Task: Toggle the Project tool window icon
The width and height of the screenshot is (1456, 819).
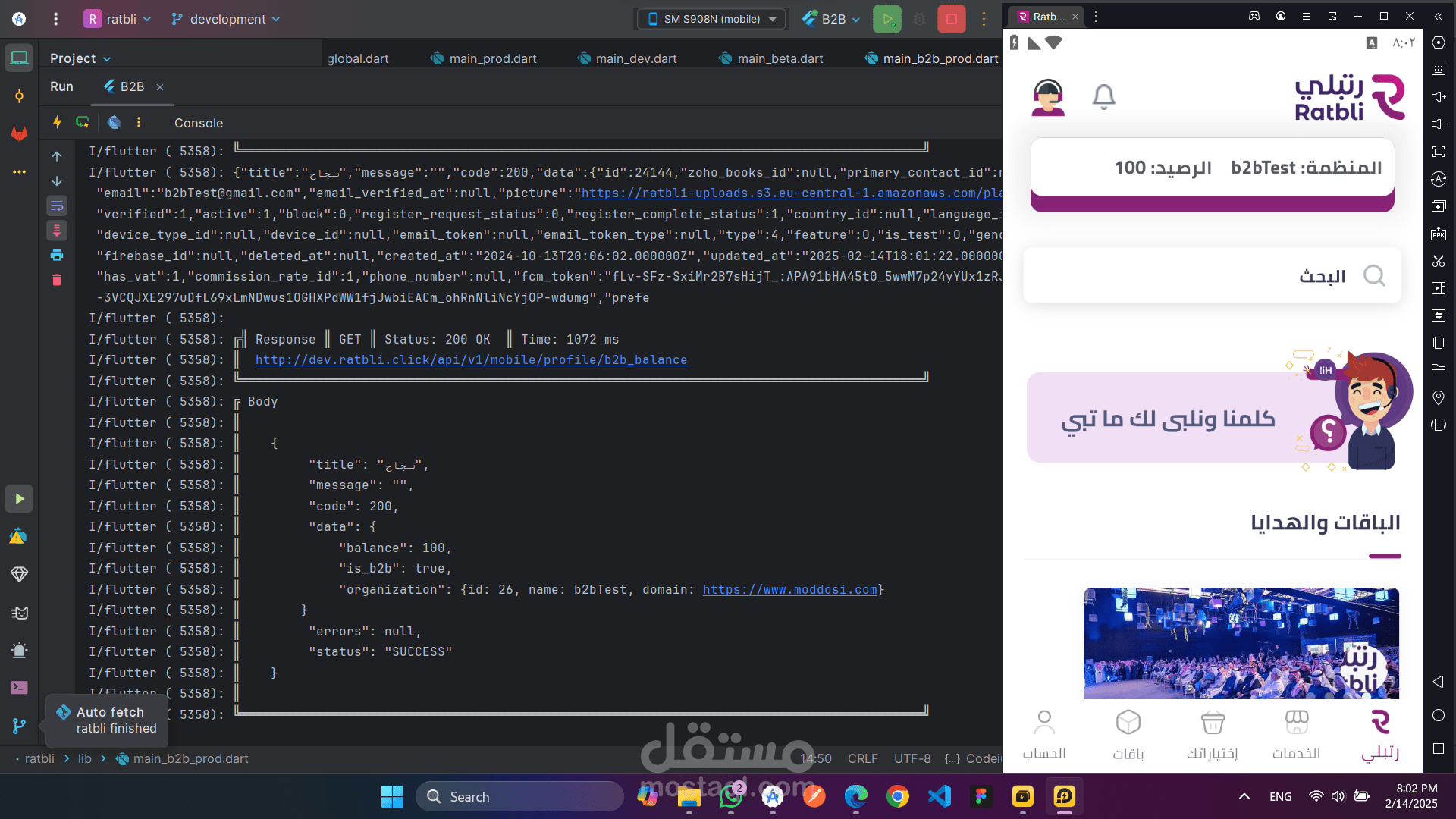Action: pos(19,58)
